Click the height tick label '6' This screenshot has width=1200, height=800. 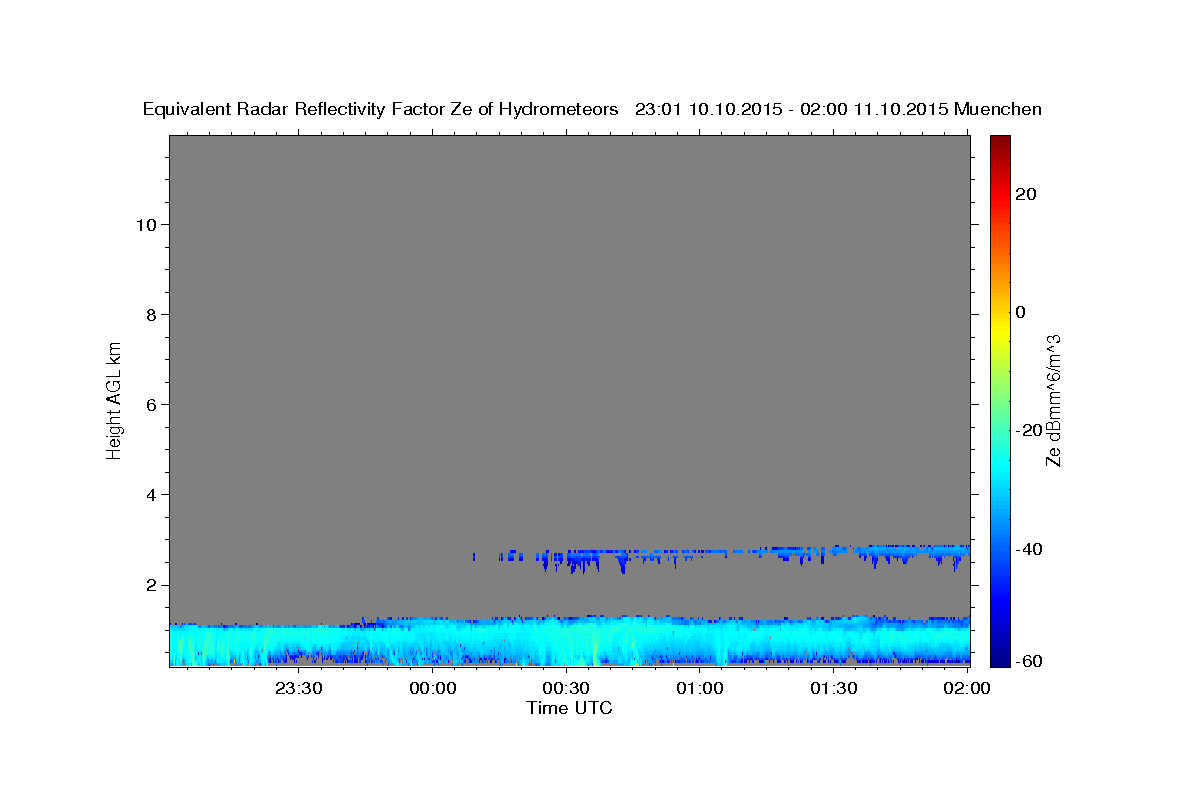pos(151,404)
